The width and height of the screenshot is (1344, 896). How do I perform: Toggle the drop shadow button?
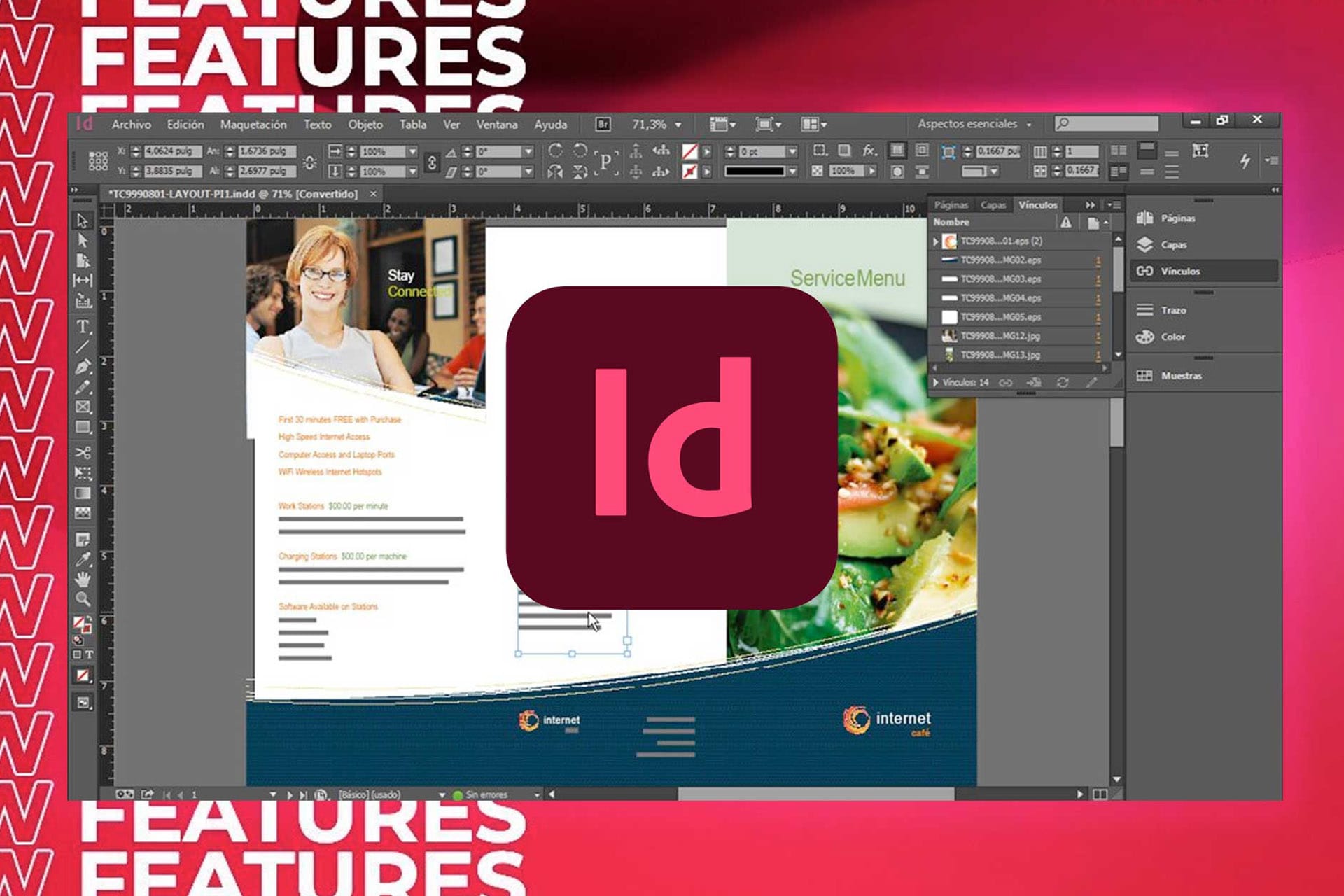tap(845, 150)
